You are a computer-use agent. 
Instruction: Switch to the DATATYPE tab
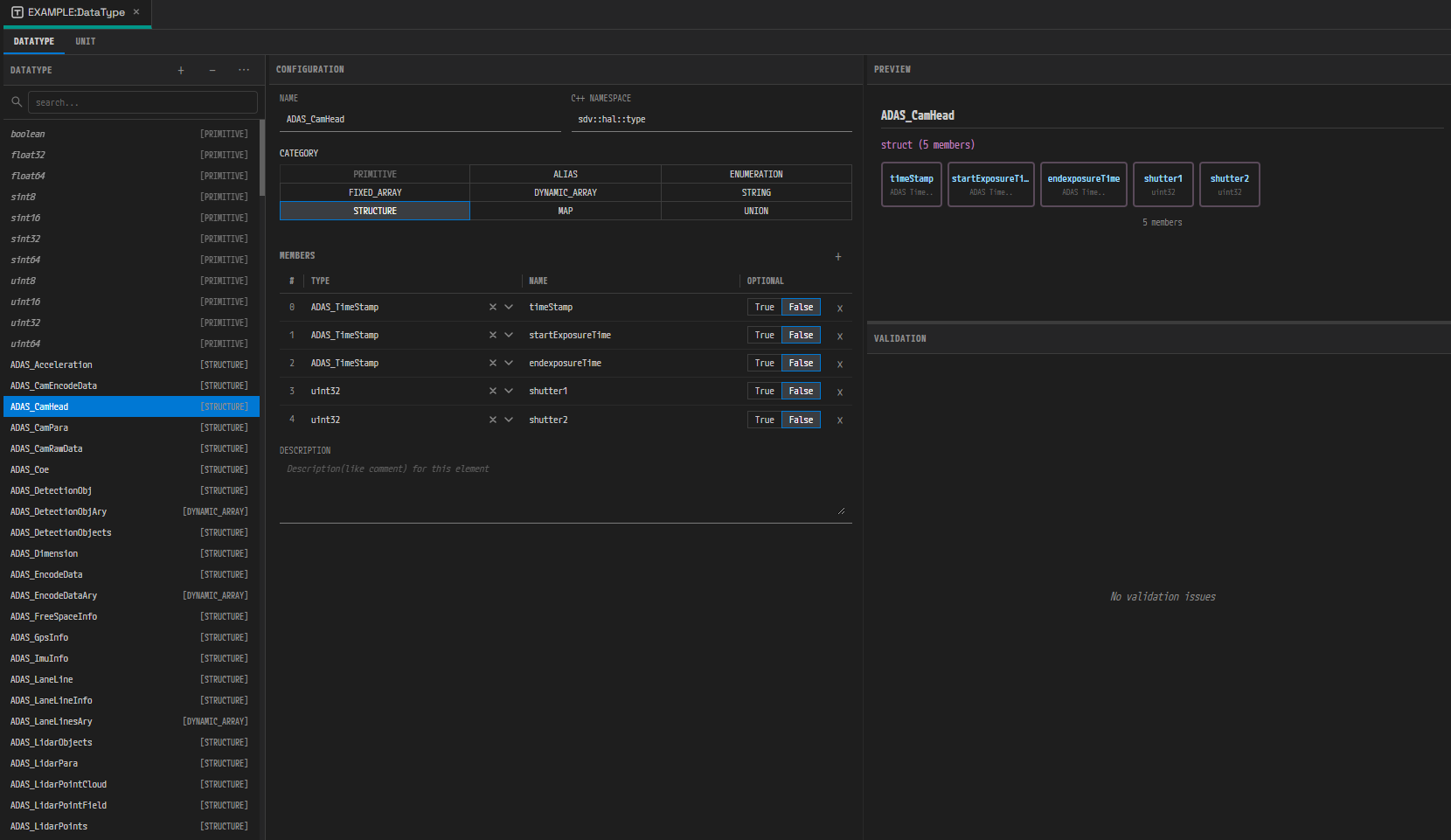point(34,41)
